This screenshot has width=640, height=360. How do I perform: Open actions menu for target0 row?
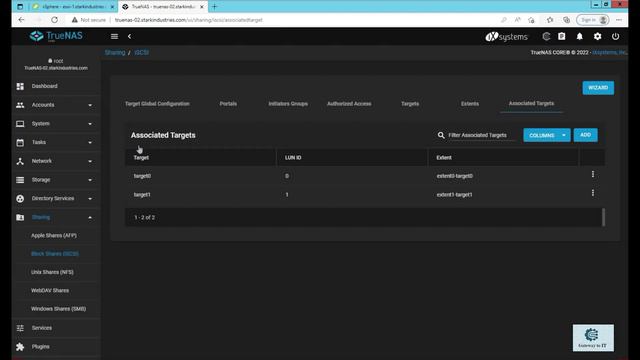pos(593,174)
